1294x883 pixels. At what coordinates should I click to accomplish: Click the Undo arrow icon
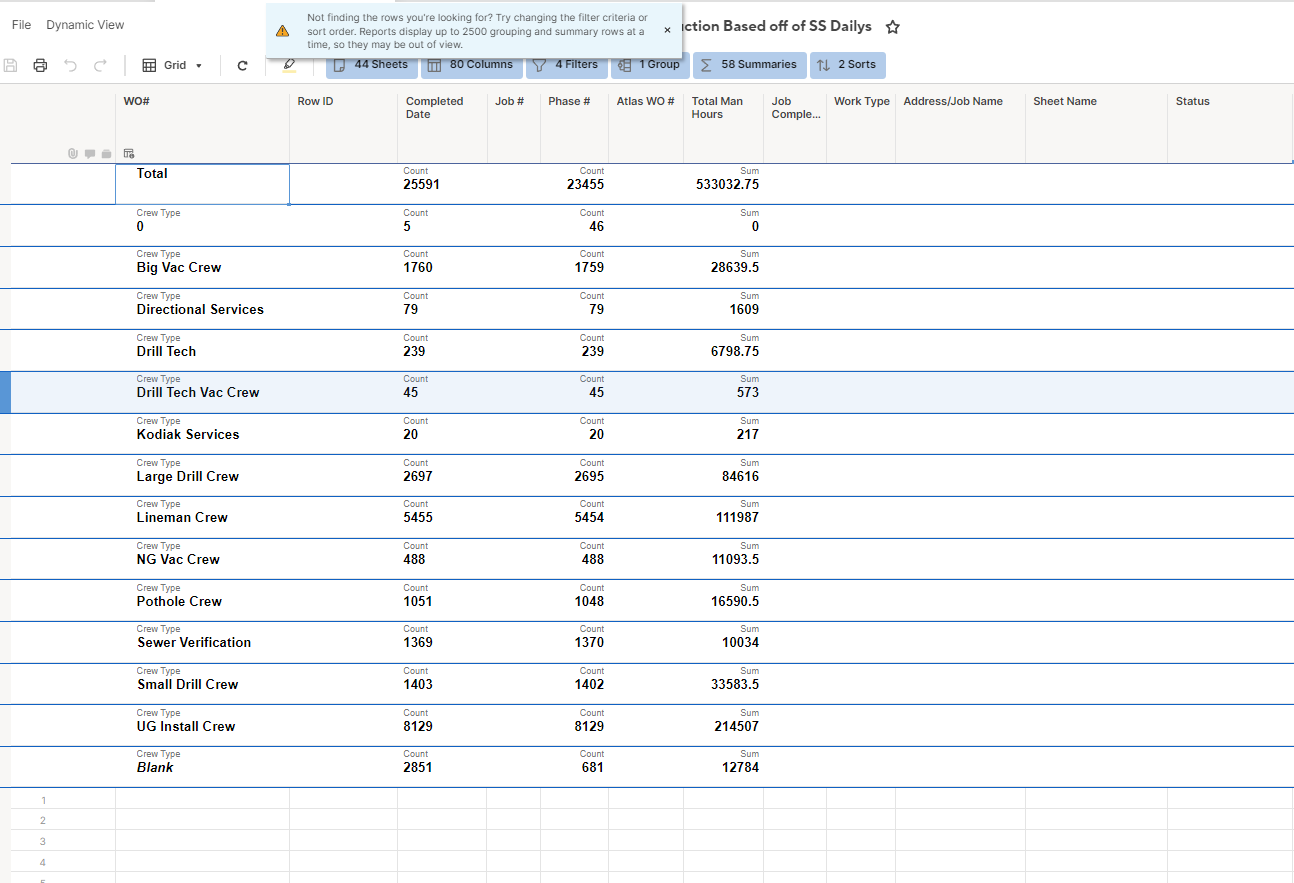[x=70, y=66]
